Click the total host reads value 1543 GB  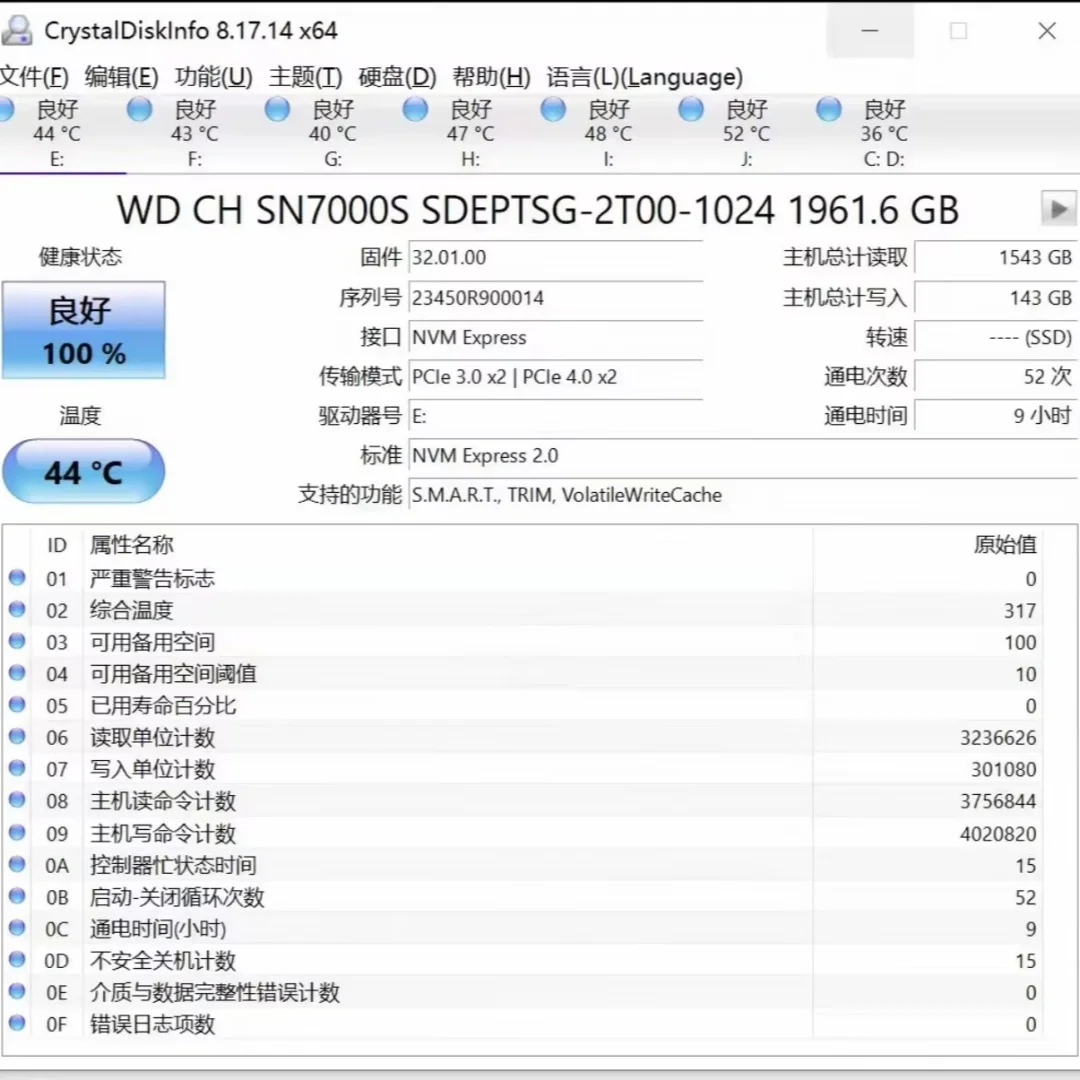[x=995, y=258]
